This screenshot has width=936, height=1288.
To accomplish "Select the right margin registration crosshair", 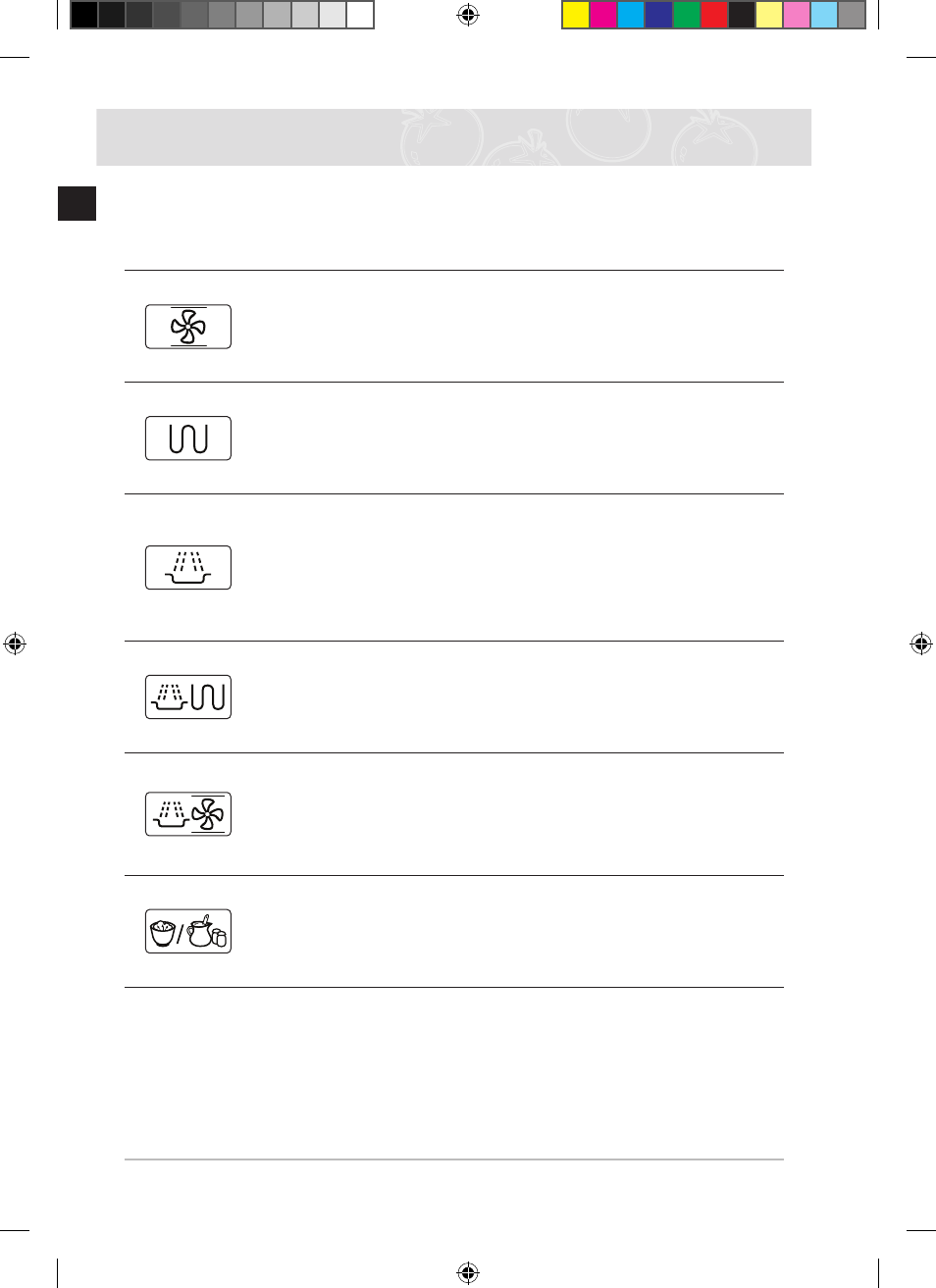I will click(x=920, y=644).
